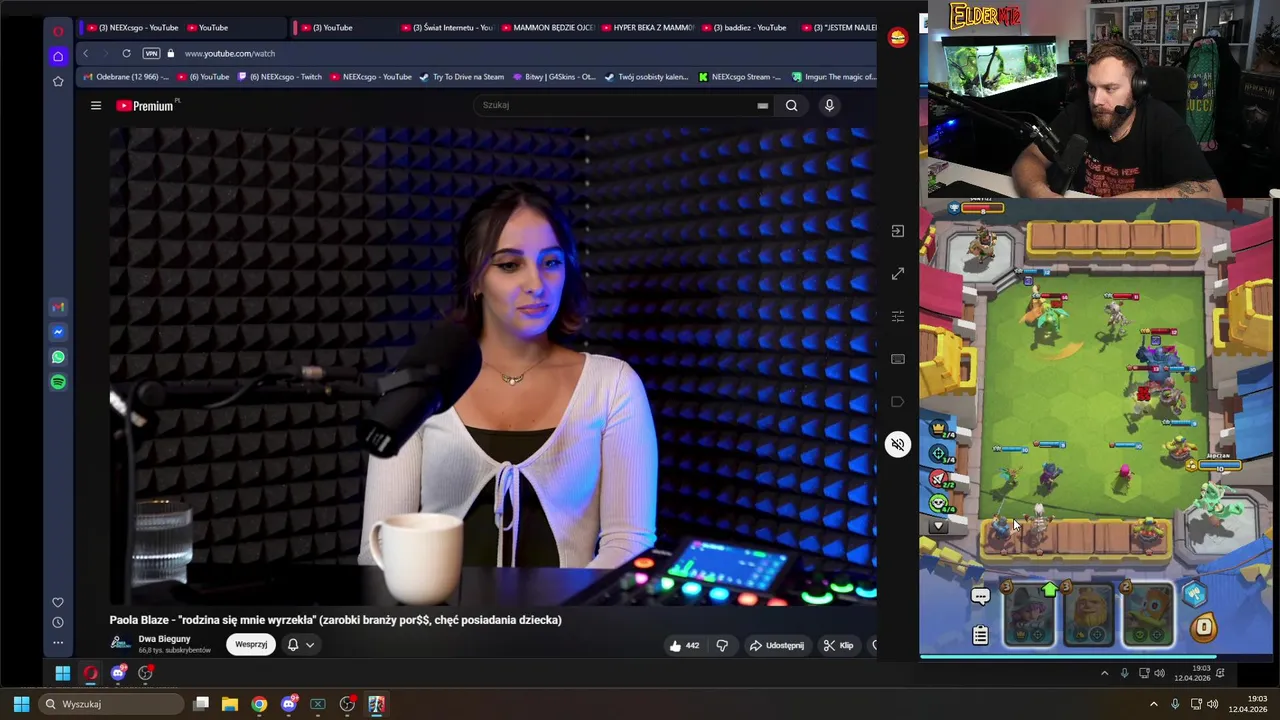
Task: Click the green skull trait icon showing 4/4
Action: (x=940, y=505)
